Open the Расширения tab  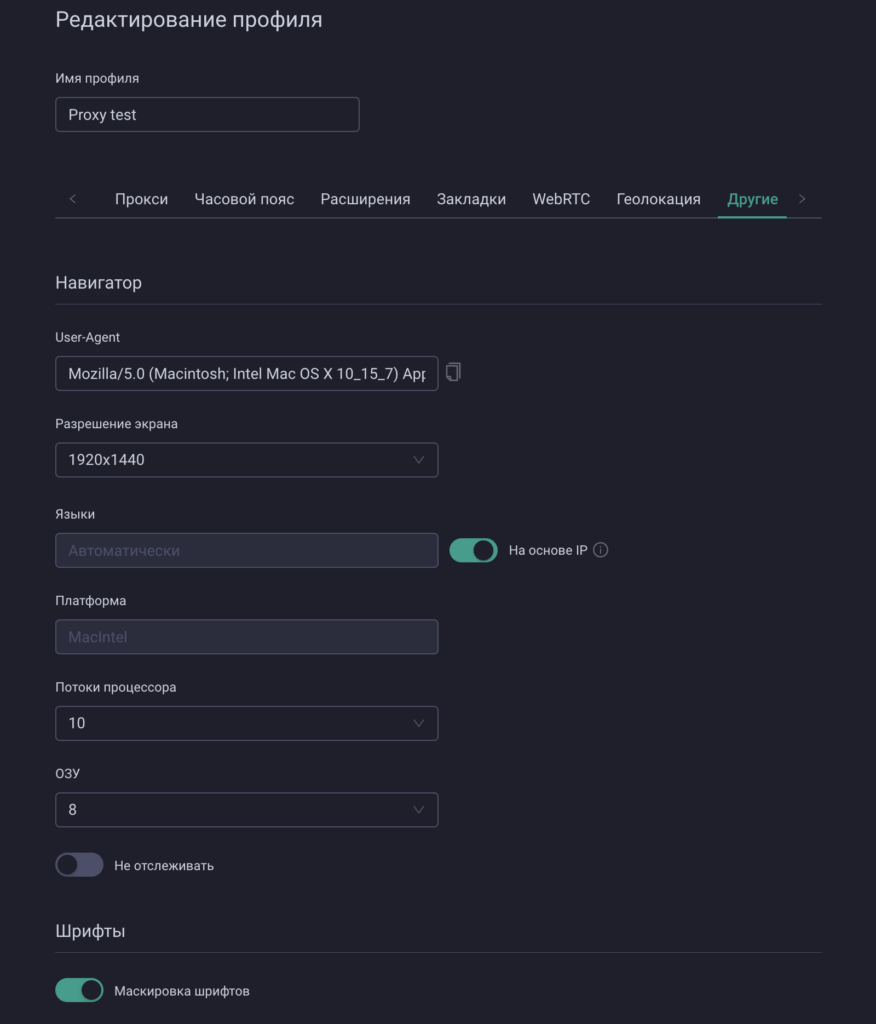click(x=366, y=199)
